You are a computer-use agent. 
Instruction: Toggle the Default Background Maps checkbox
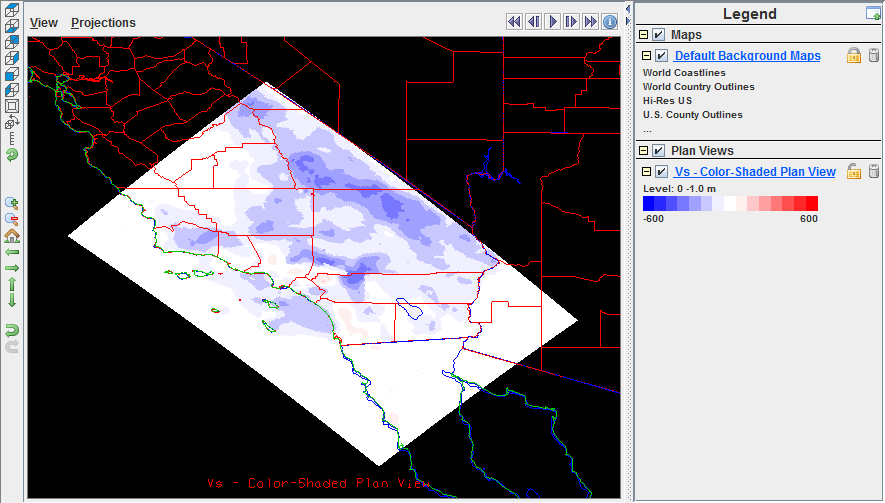(x=661, y=56)
